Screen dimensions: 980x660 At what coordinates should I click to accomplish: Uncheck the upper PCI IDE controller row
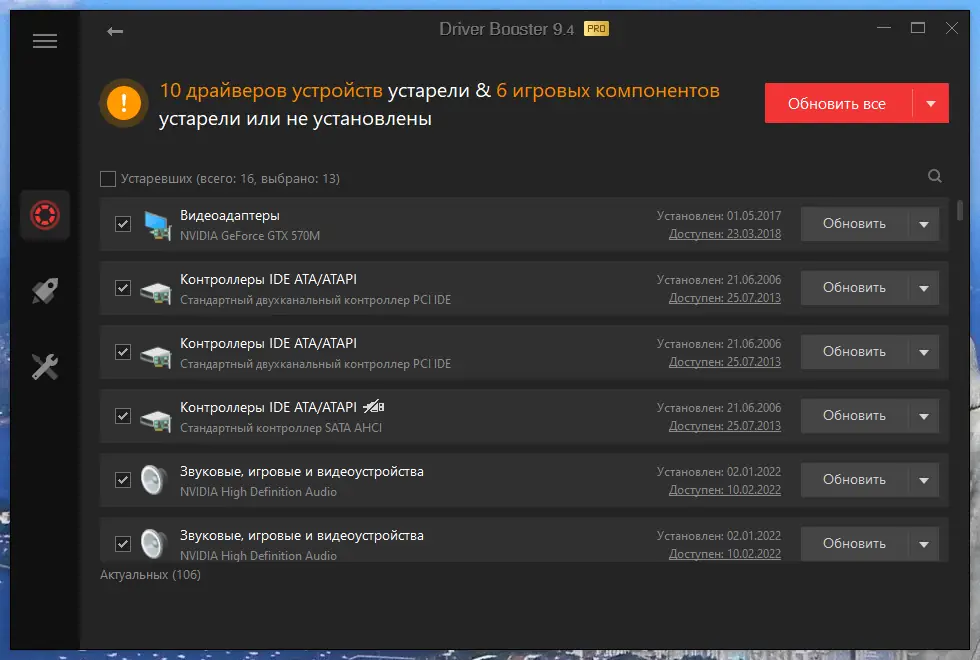point(123,288)
